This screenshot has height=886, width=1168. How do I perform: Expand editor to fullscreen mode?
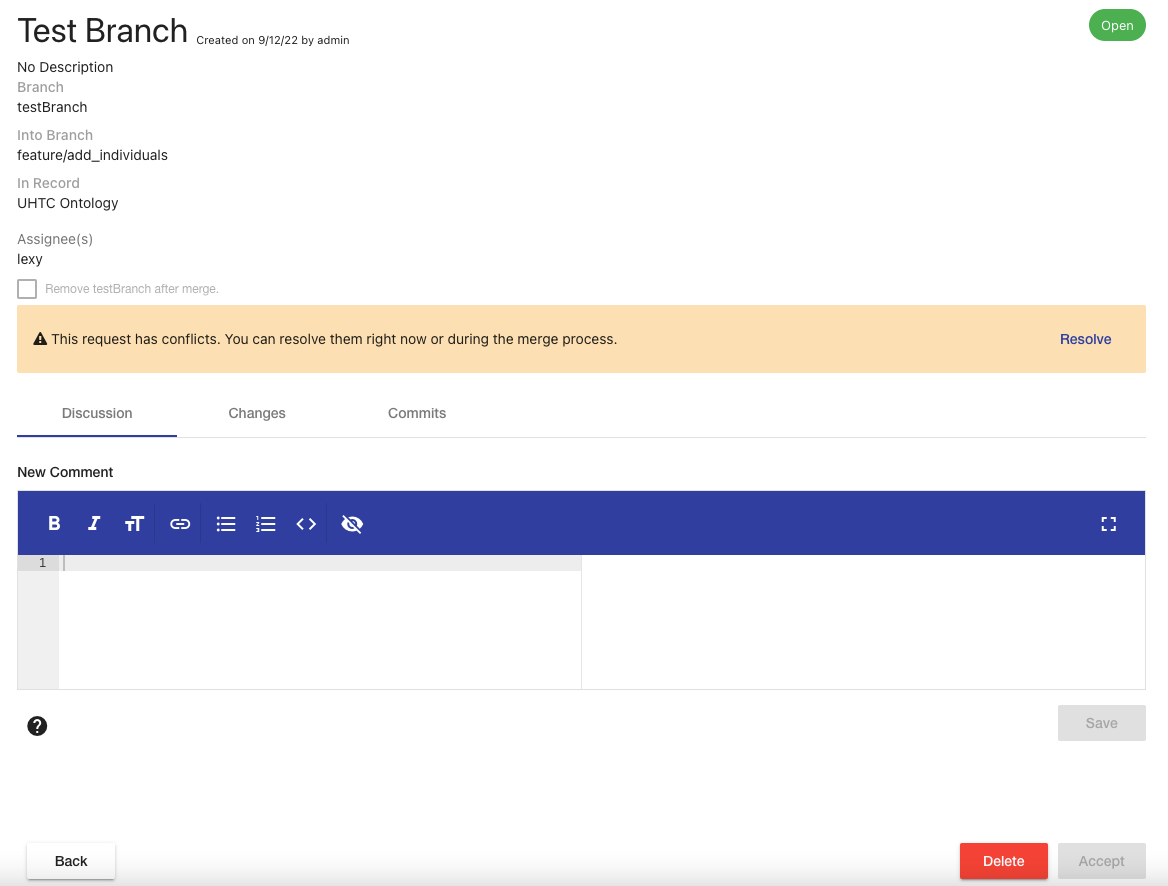click(x=1108, y=524)
